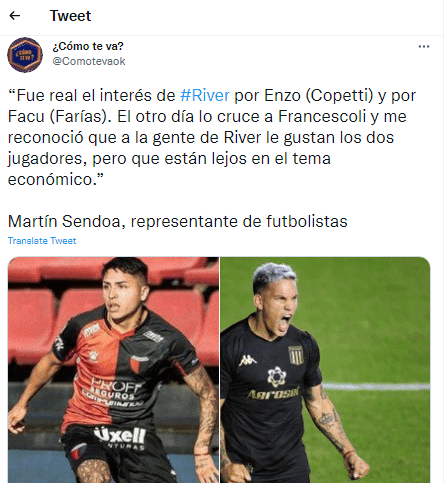Click the Tweet header title
Image resolution: width=445 pixels, height=483 pixels.
70,16
